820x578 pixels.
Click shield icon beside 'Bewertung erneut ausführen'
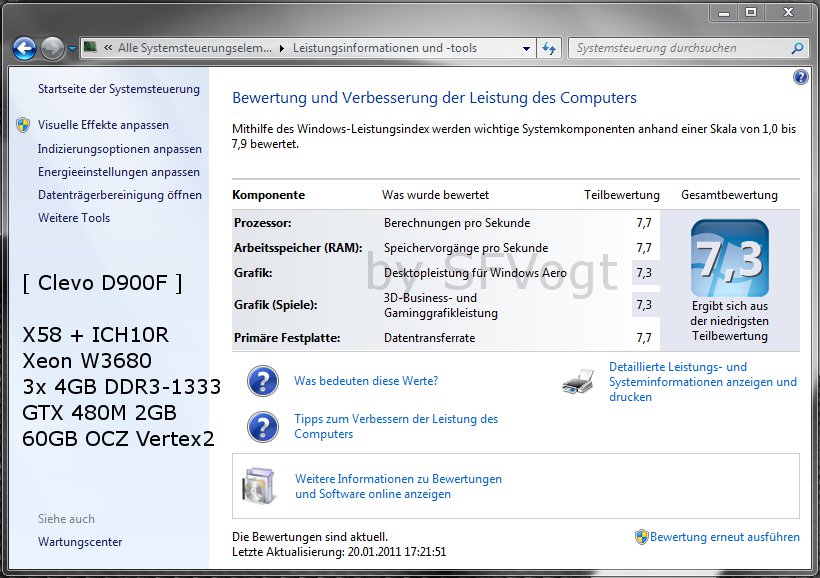(x=642, y=537)
